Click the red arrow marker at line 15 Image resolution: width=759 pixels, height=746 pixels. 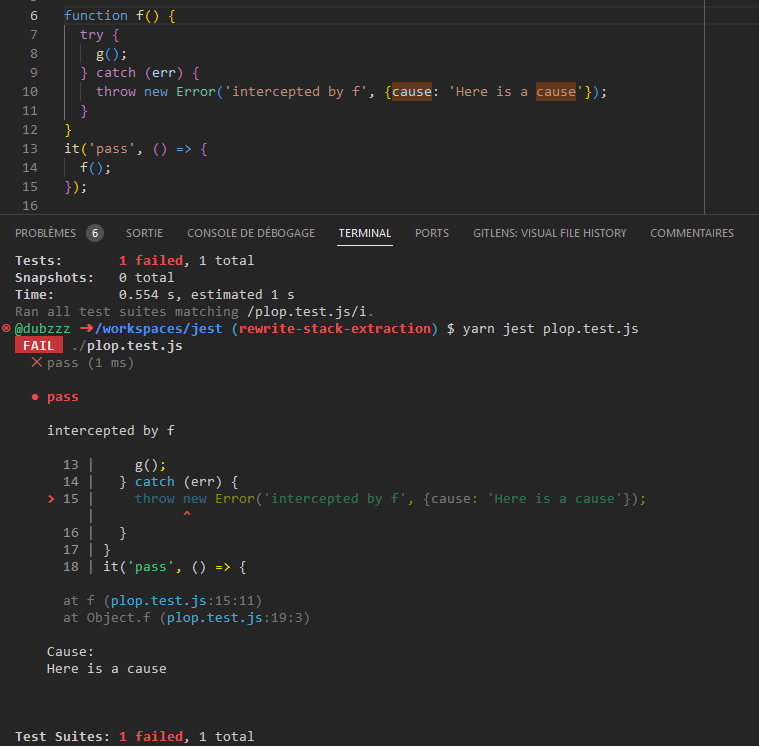click(52, 498)
